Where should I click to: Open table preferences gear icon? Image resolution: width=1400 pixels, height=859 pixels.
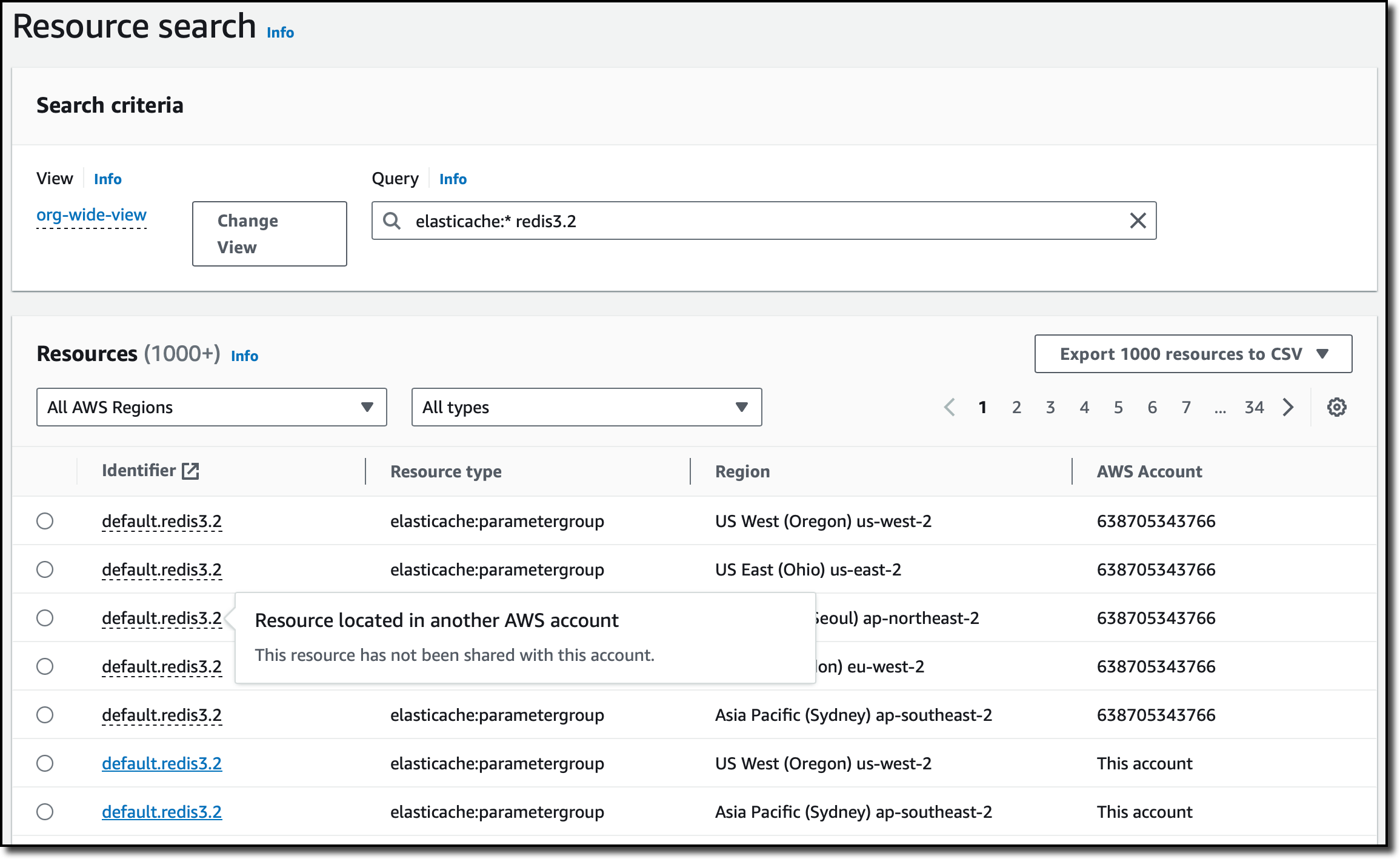1336,407
